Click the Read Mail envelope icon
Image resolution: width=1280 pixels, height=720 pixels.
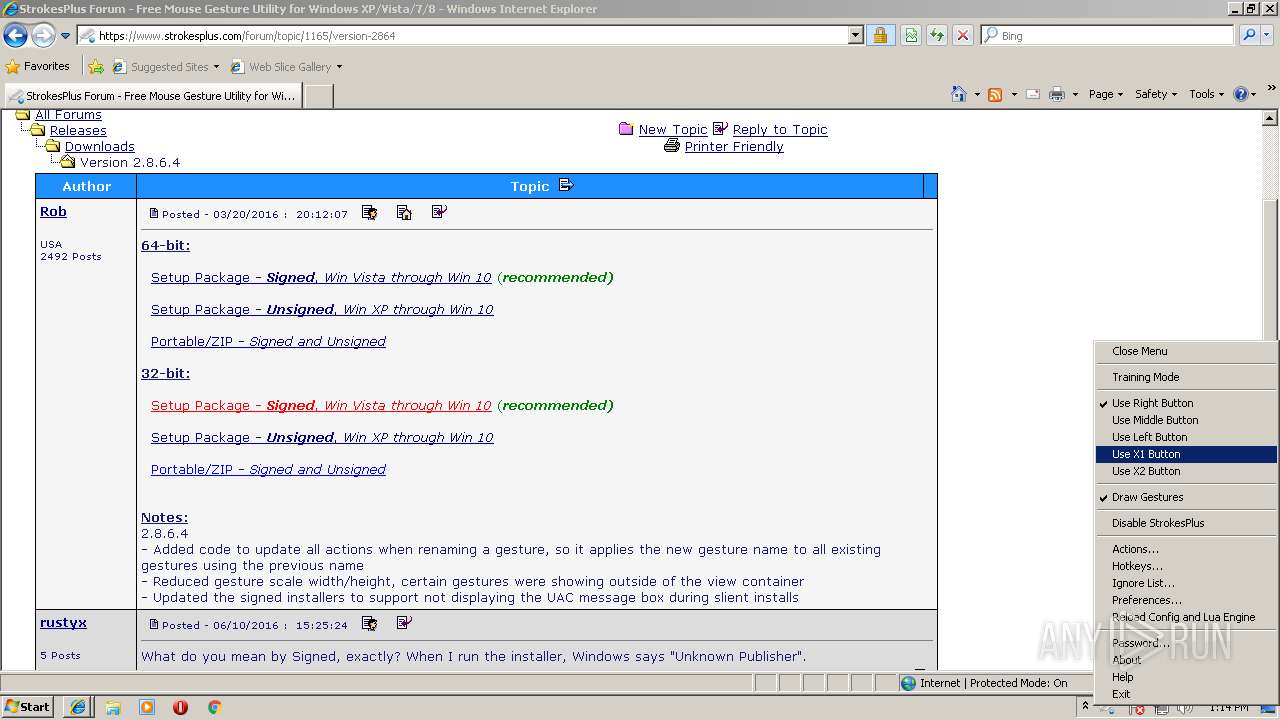(1033, 94)
